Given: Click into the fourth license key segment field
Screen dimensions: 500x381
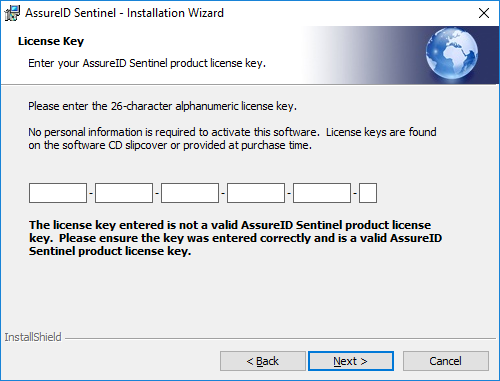Looking at the screenshot, I should click(256, 193).
